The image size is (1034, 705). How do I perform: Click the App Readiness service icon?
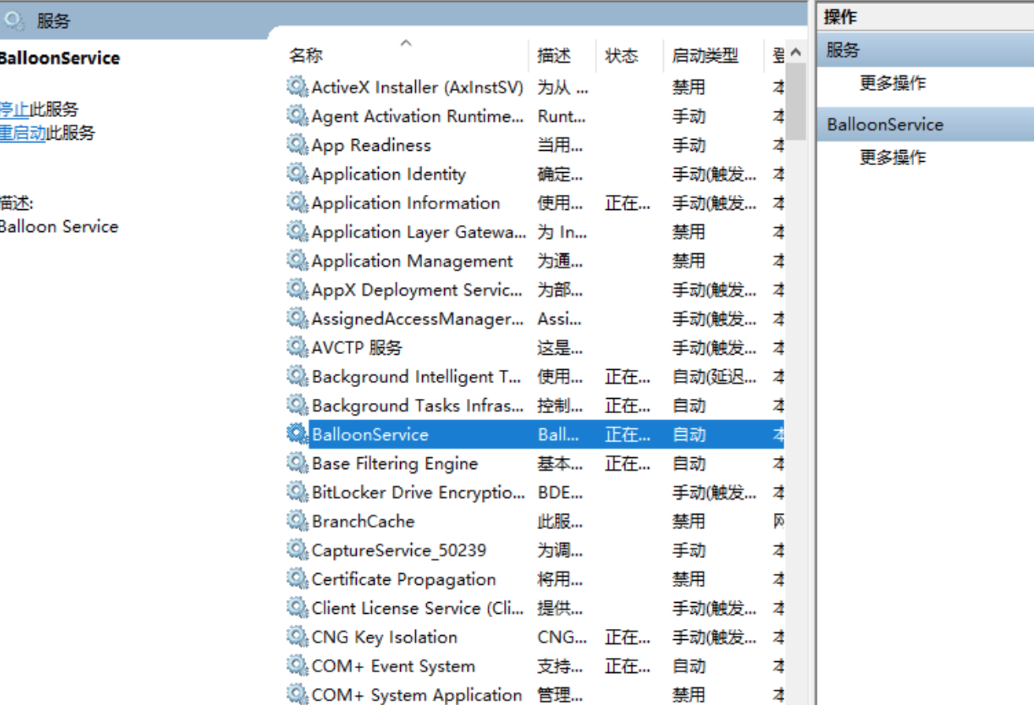click(x=297, y=145)
